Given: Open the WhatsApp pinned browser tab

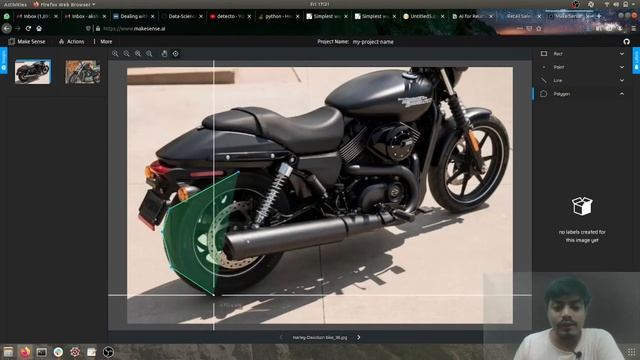Looking at the screenshot, I should point(7,16).
